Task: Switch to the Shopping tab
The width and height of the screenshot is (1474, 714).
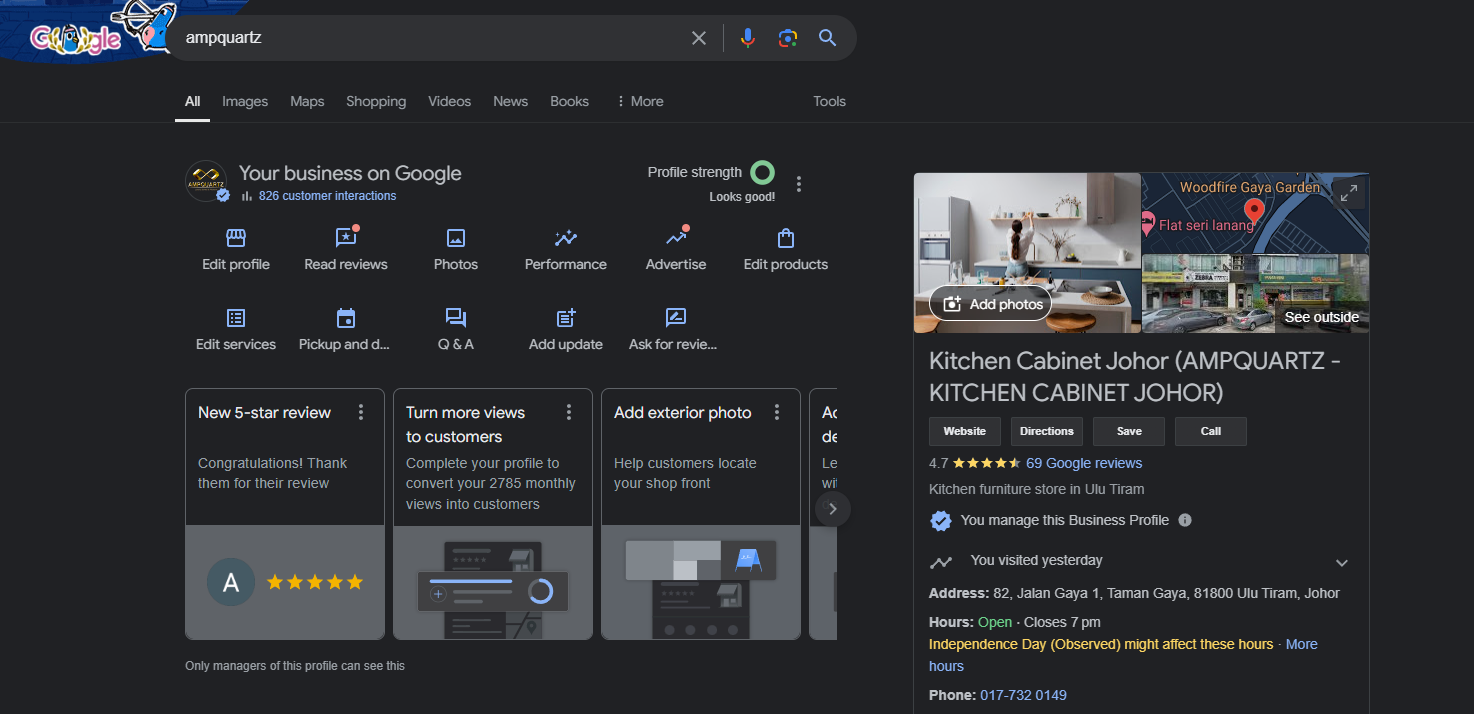Action: [x=376, y=101]
